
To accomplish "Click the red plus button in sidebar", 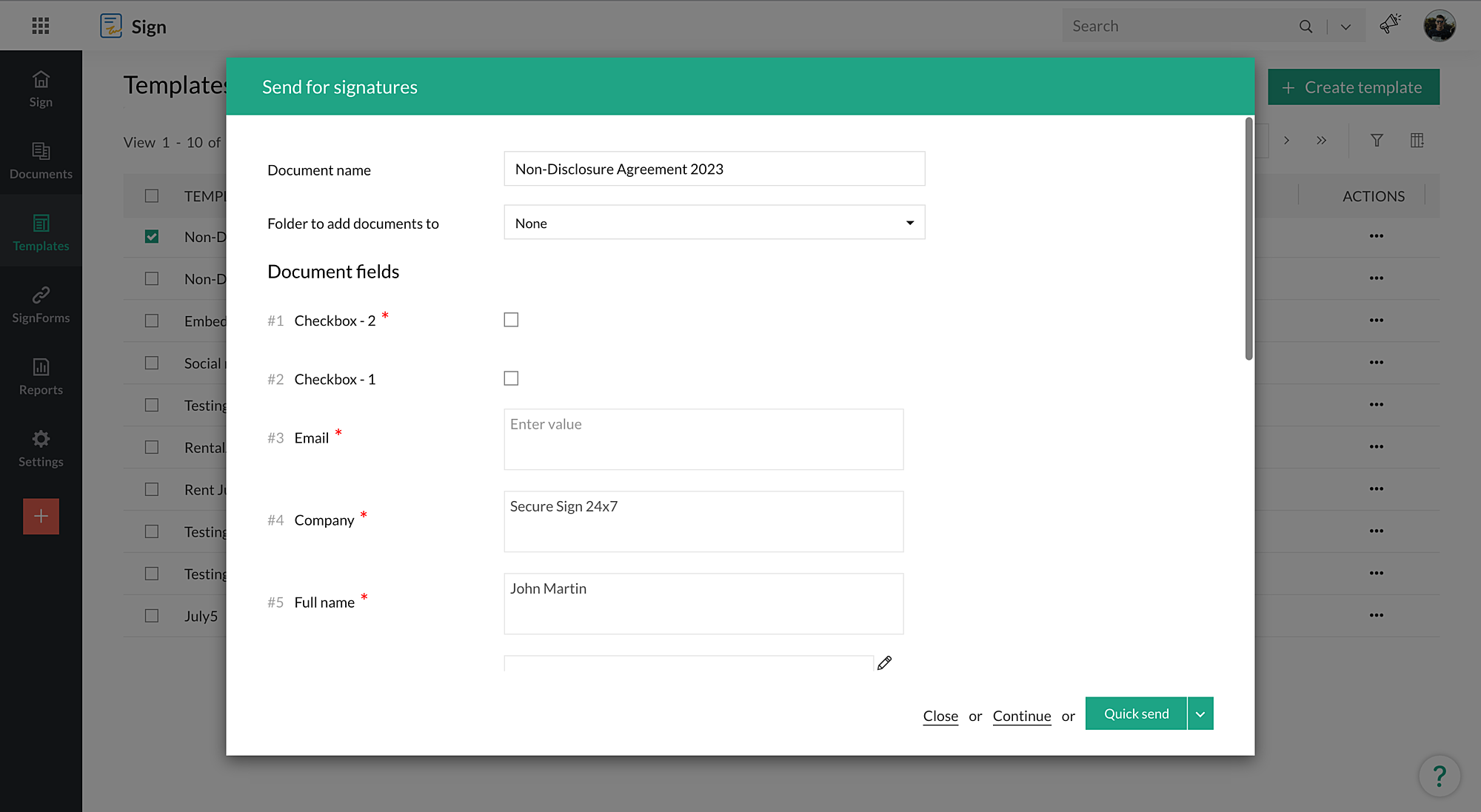I will pyautogui.click(x=41, y=516).
